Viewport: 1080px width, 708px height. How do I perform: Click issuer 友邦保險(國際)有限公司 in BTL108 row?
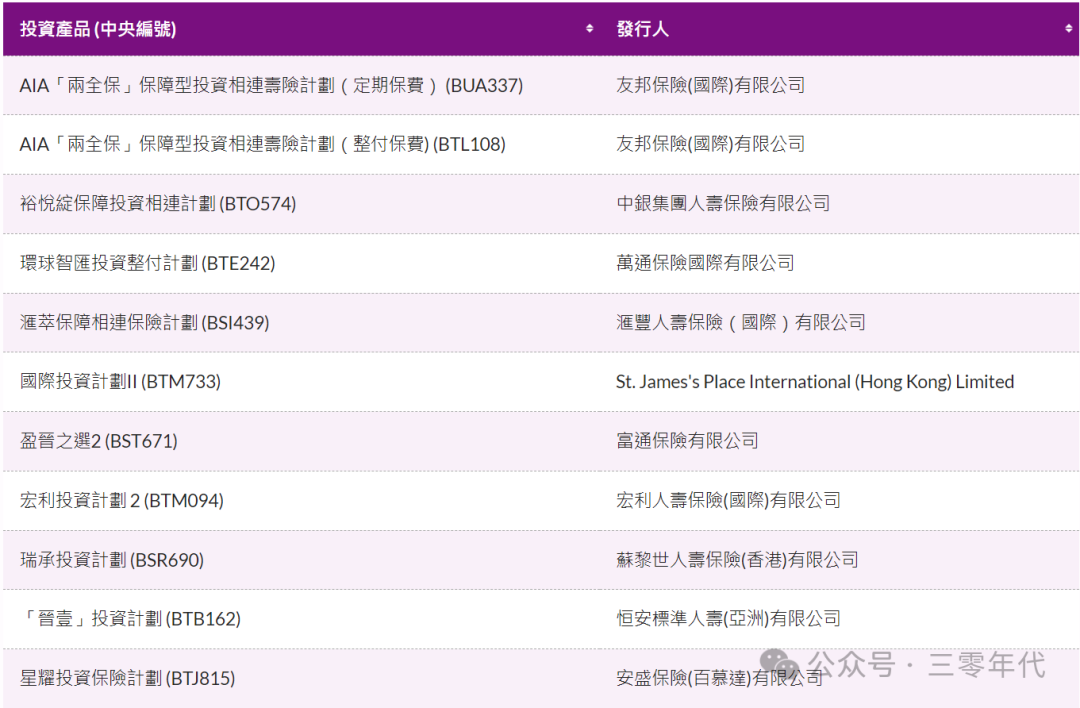coord(710,144)
